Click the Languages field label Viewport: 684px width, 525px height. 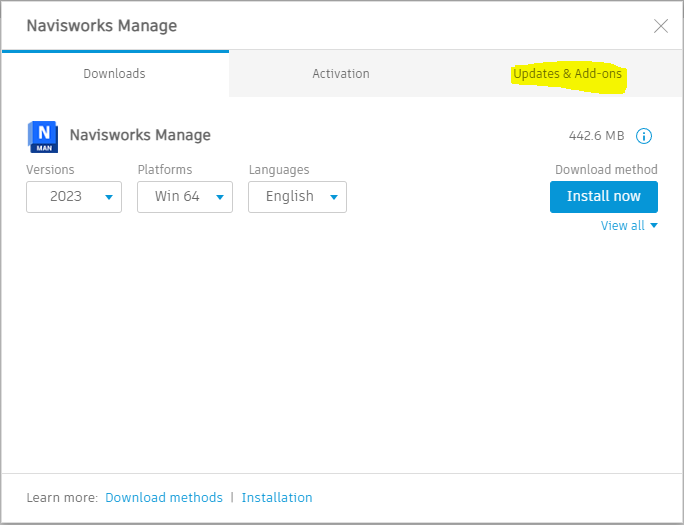pyautogui.click(x=279, y=170)
